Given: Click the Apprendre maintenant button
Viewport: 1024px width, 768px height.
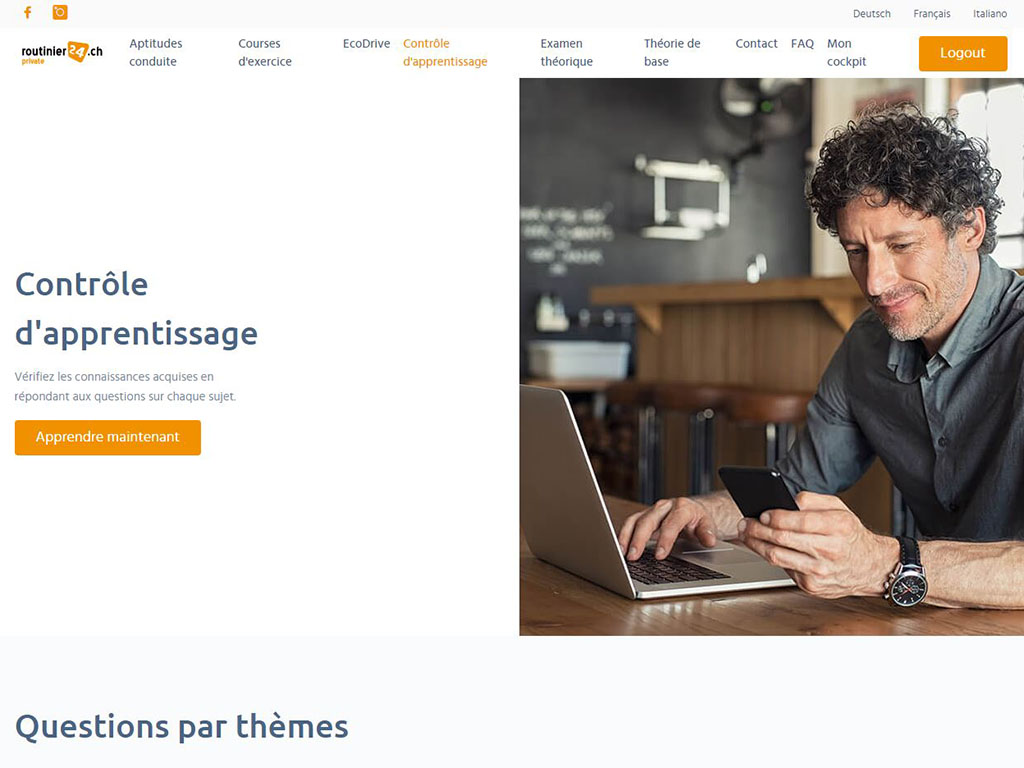Looking at the screenshot, I should [x=108, y=437].
